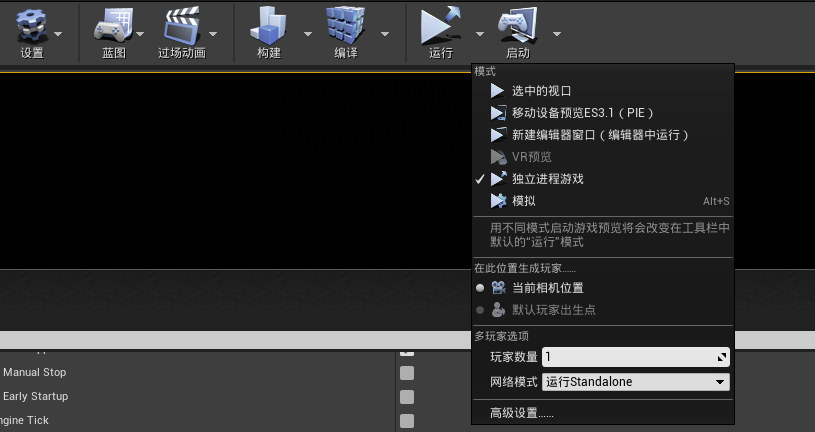Image resolution: width=815 pixels, height=432 pixels.
Task: Click the 构建 (Build) toolbar icon
Action: point(268,26)
